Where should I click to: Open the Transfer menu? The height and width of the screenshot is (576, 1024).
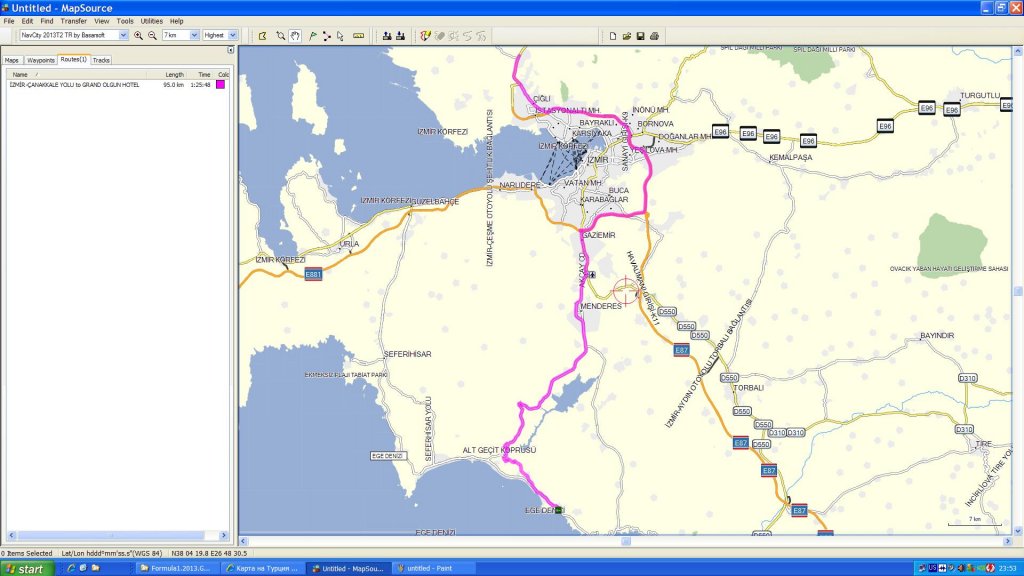click(74, 21)
